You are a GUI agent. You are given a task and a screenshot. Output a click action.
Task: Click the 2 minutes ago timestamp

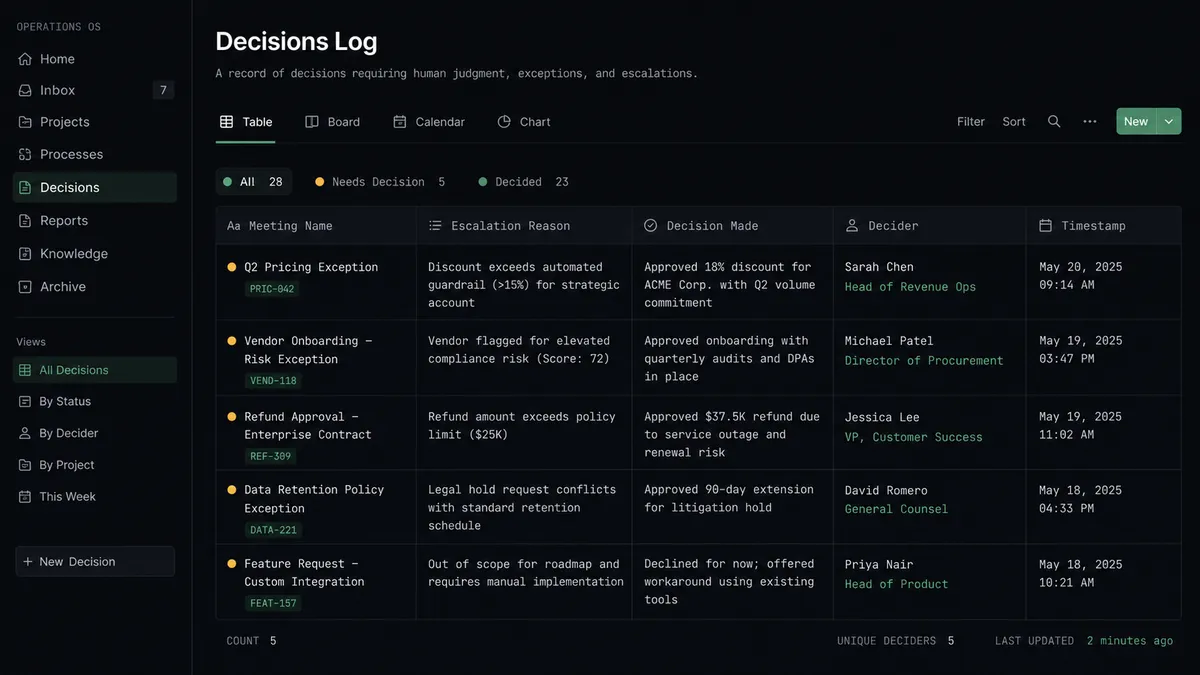tap(1130, 641)
